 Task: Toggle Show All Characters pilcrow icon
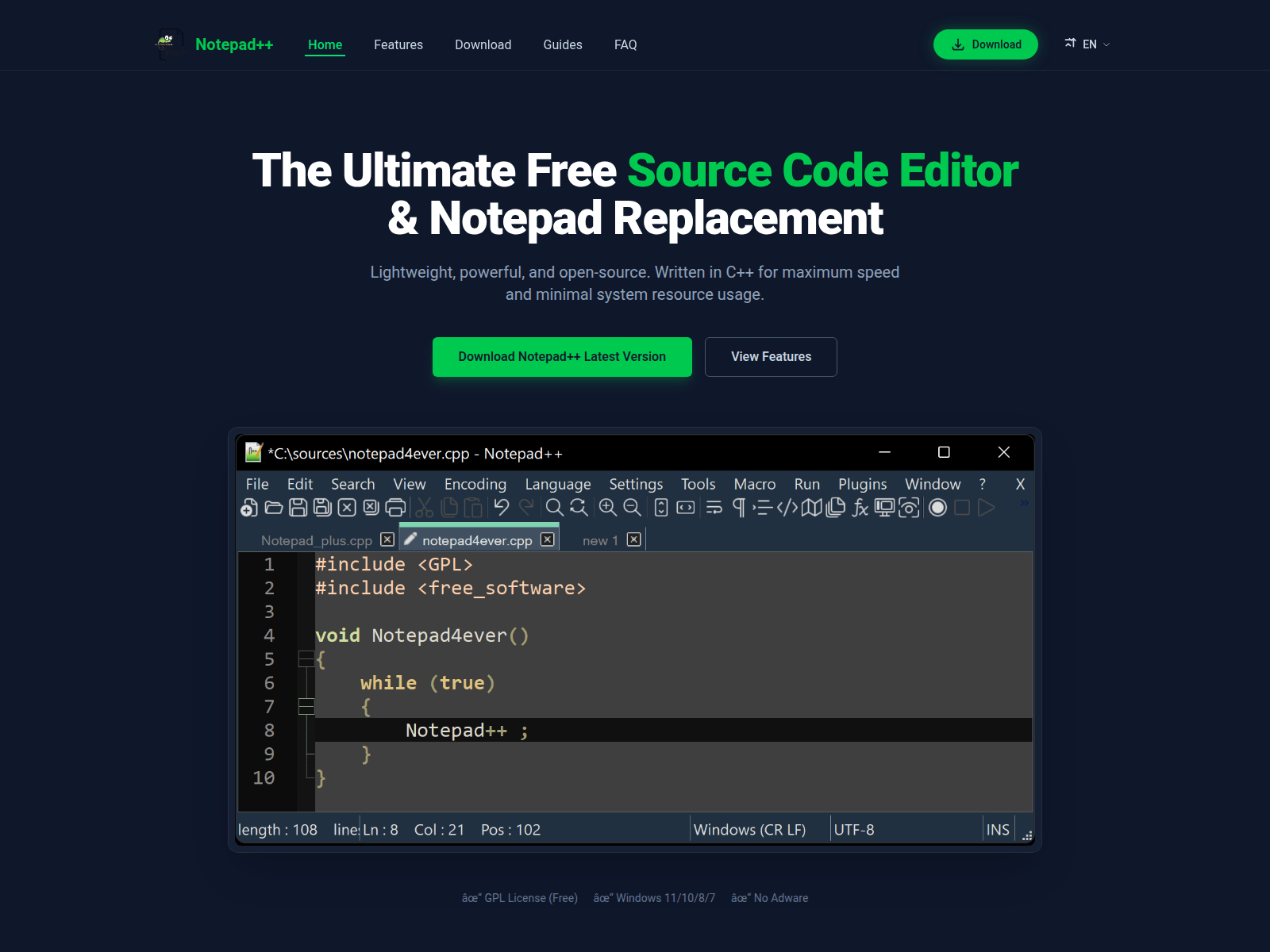pyautogui.click(x=739, y=508)
